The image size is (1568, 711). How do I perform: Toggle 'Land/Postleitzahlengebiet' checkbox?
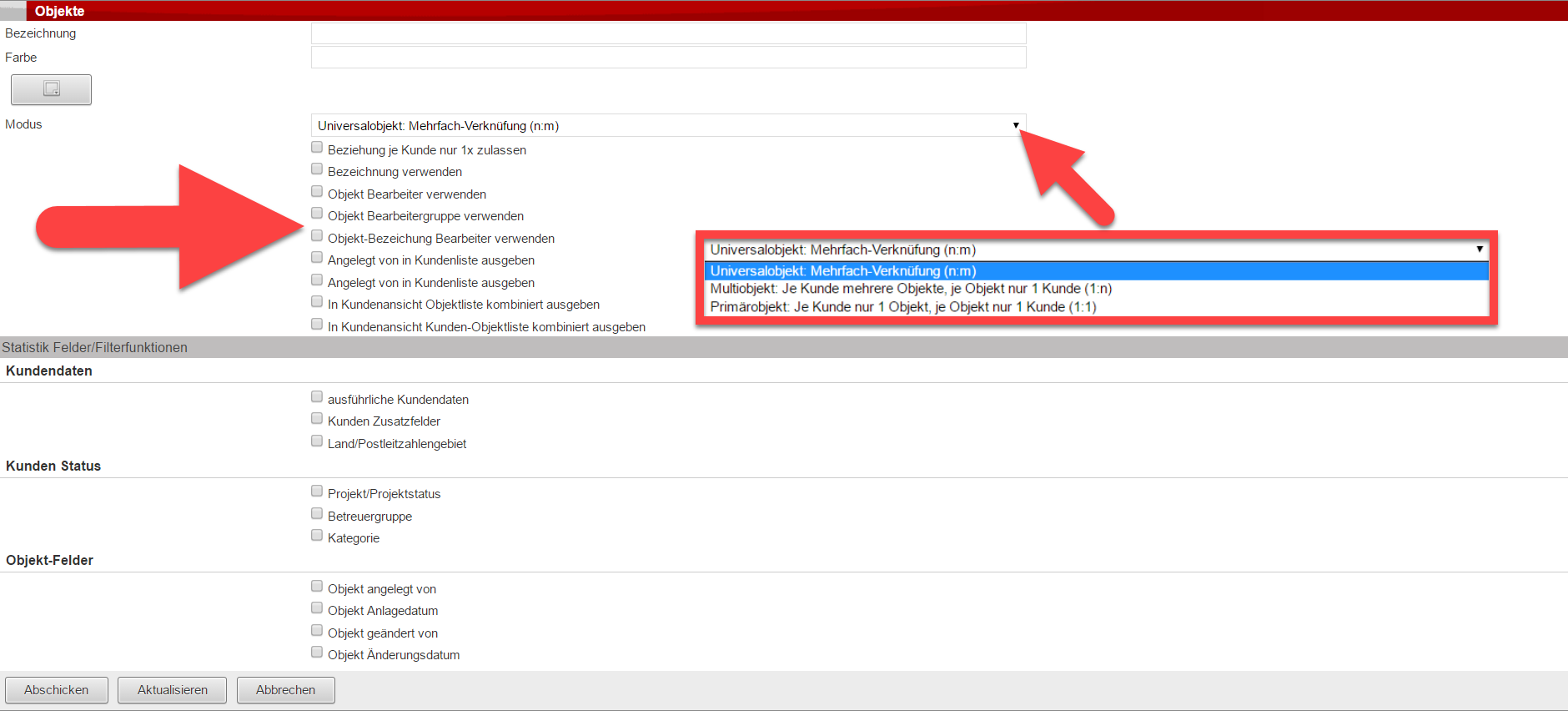pyautogui.click(x=317, y=441)
